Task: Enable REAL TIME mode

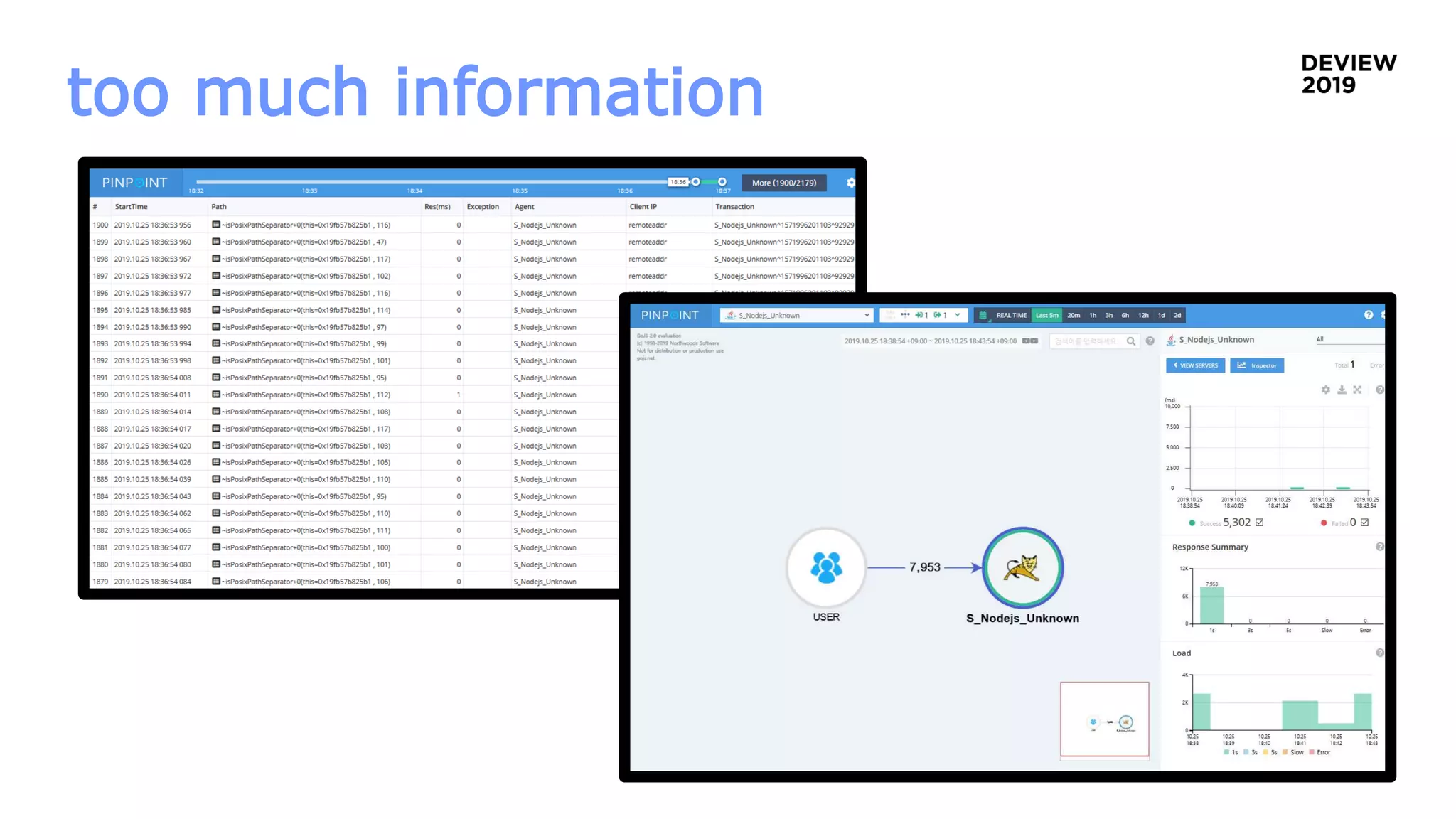Action: click(x=1011, y=315)
